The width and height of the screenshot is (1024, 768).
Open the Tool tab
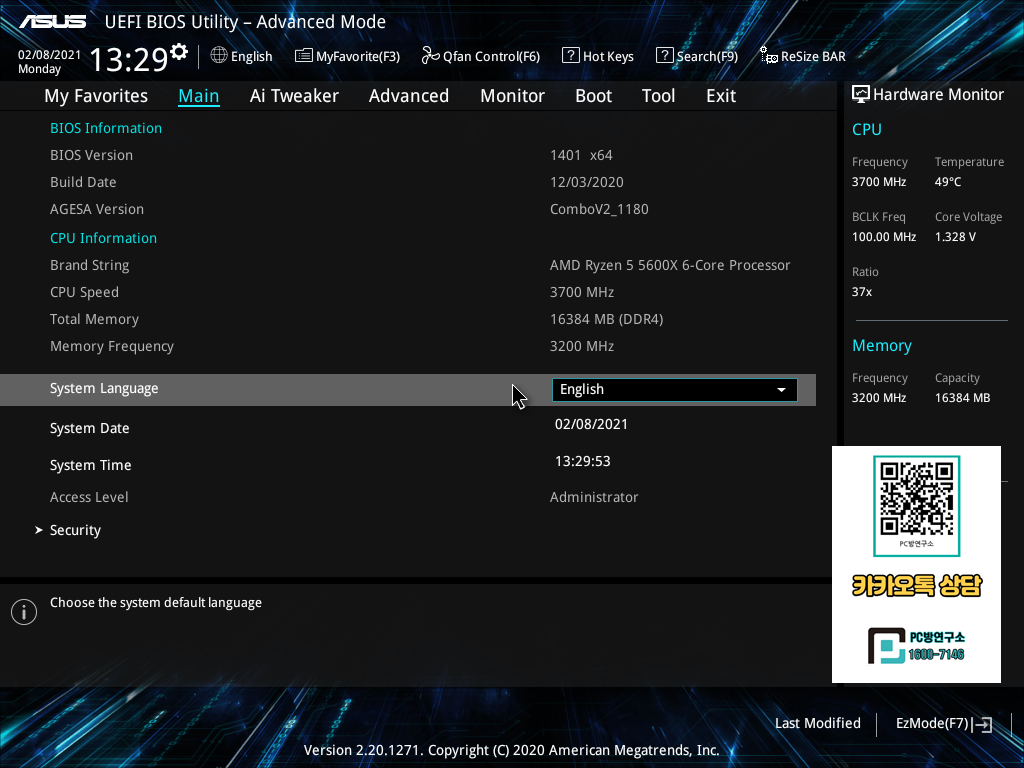coord(658,96)
